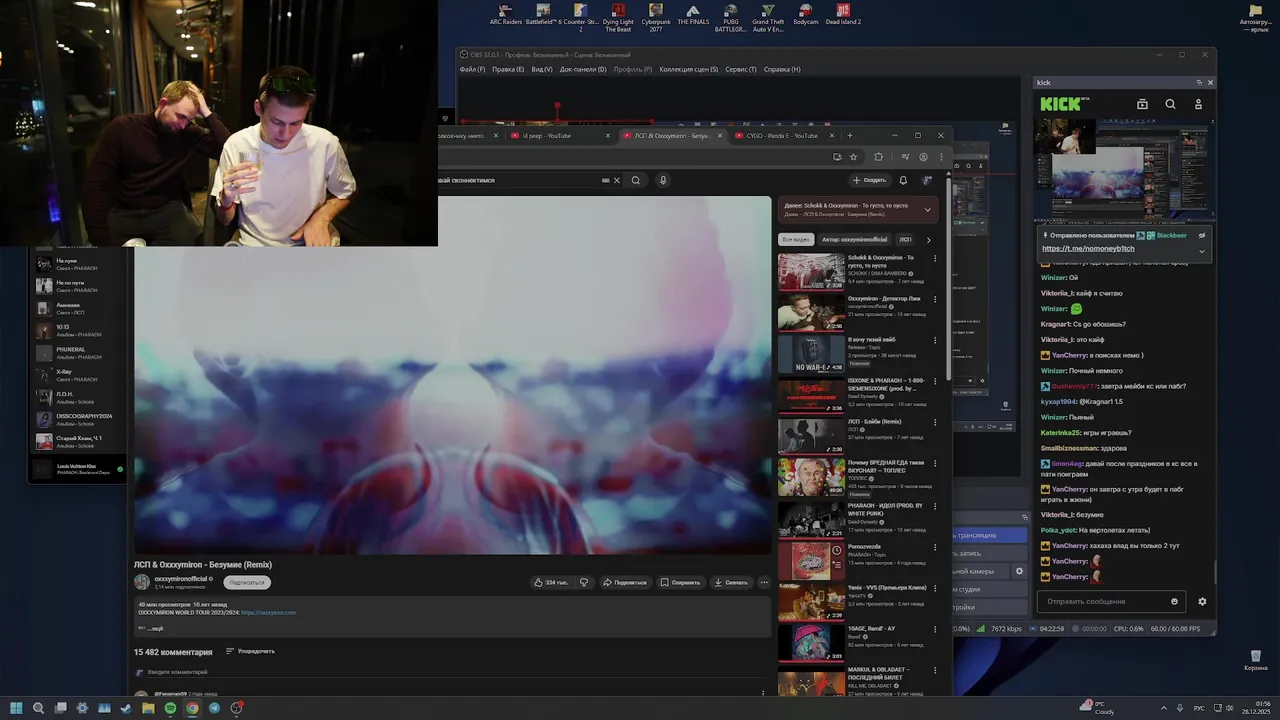This screenshot has width=1280, height=720.
Task: Click the YouTube search text field
Action: (520, 181)
